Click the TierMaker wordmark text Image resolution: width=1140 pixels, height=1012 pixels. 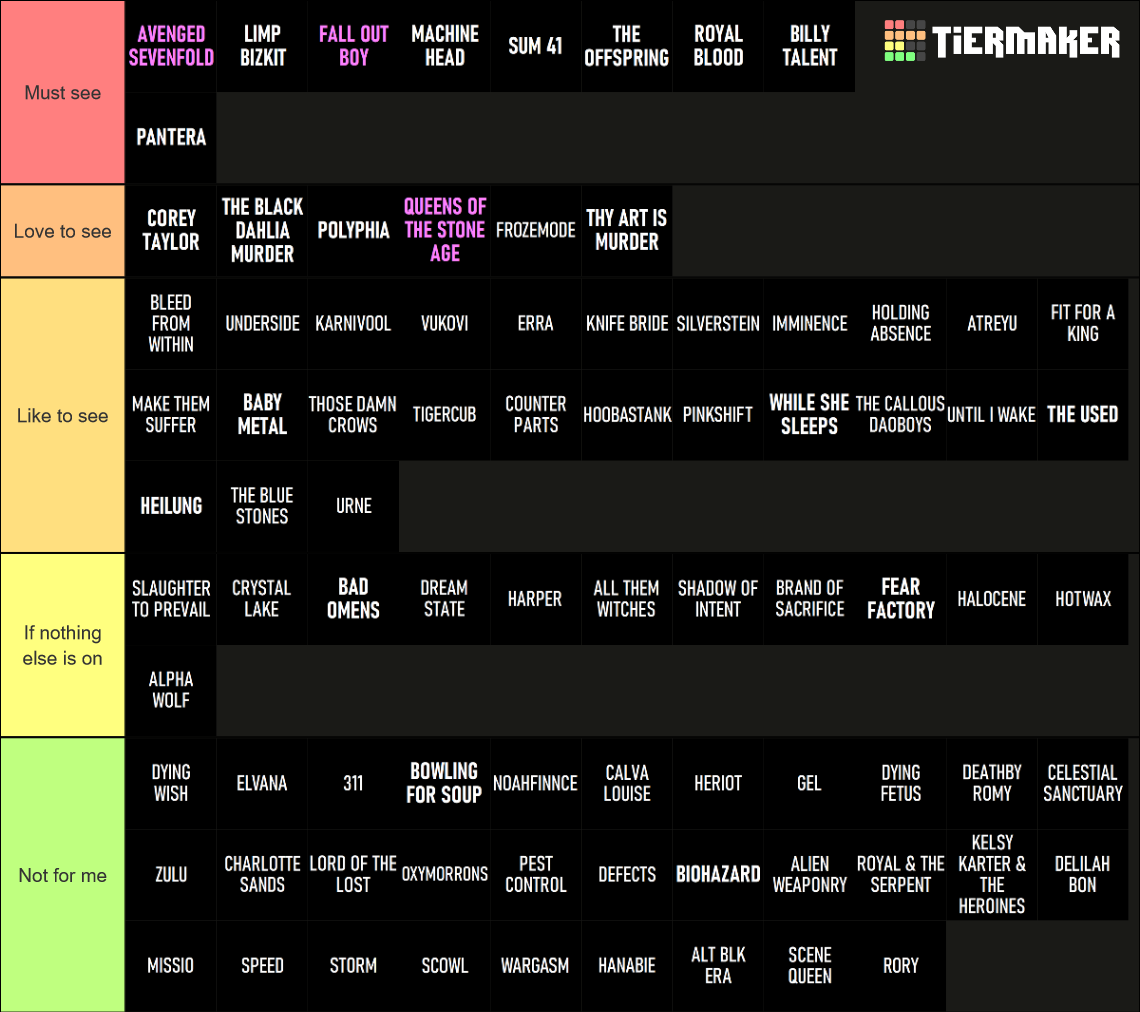coord(1025,42)
